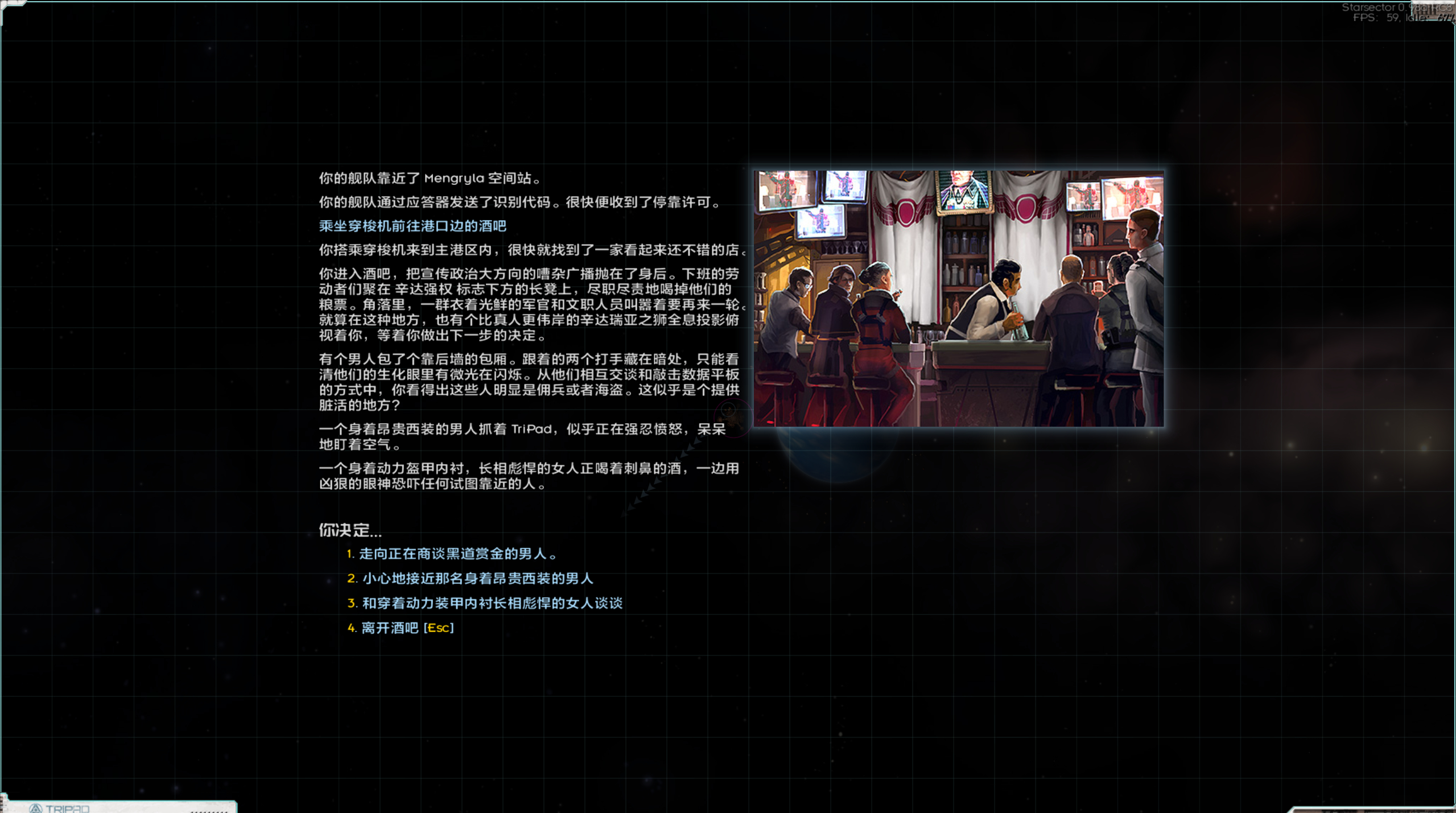Screen dimensions: 1456x813
Task: Leave the bar with option 4
Action: (390, 628)
